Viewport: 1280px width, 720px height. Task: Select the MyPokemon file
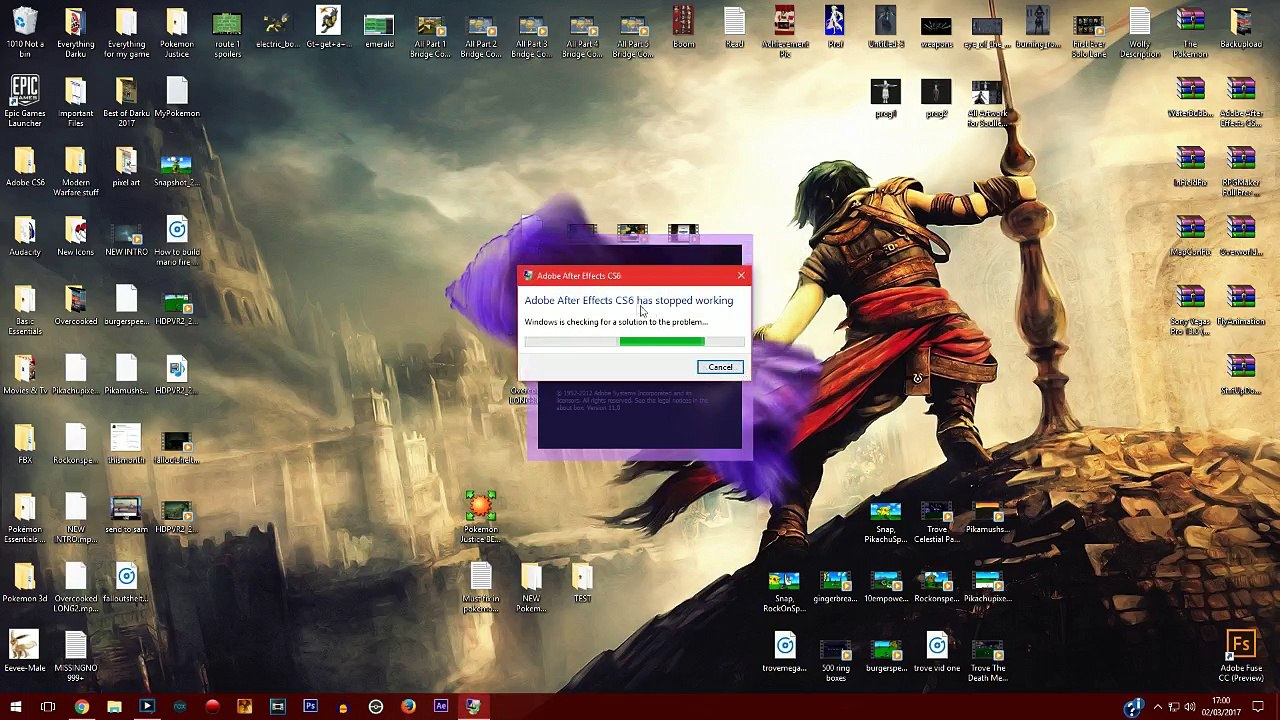tap(177, 96)
